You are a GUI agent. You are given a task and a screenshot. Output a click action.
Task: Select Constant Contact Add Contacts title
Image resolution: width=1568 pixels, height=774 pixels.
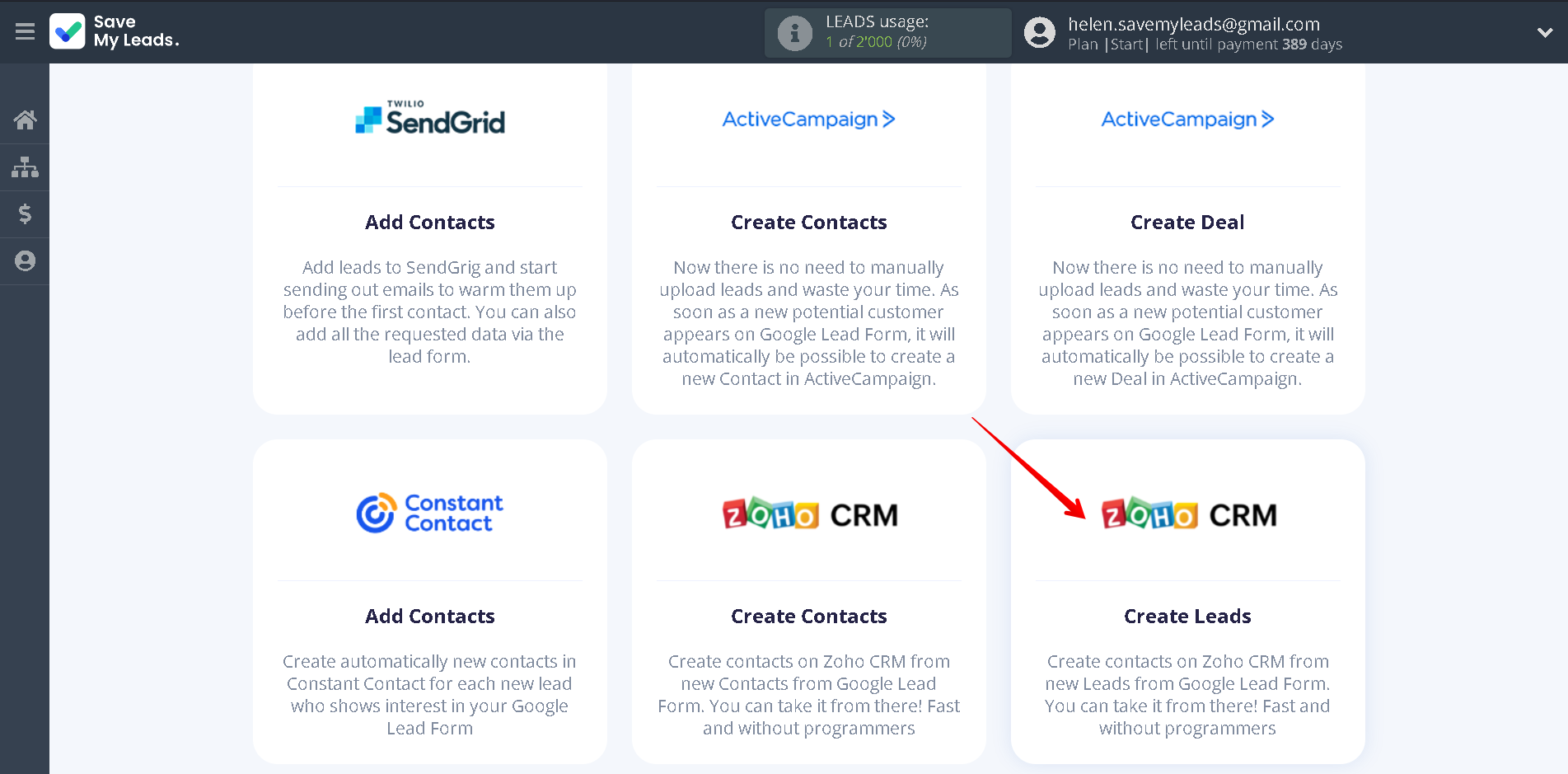tap(430, 617)
